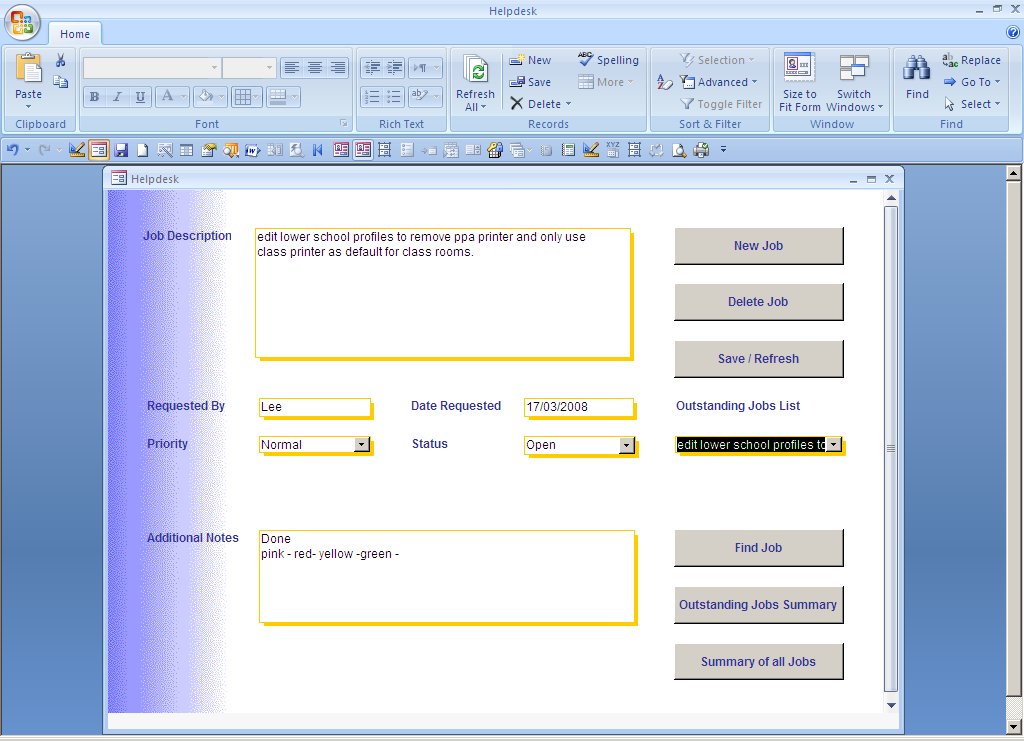
Task: Expand the Outstanding Jobs List combo box
Action: 834,445
